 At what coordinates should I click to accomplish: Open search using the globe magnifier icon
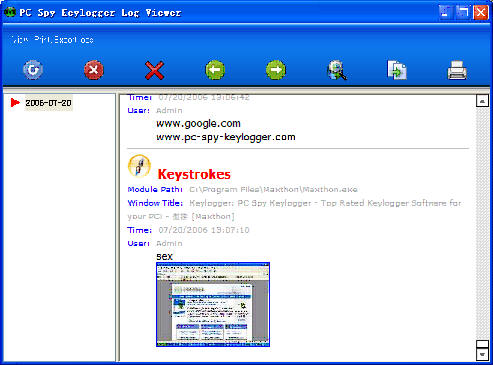337,70
